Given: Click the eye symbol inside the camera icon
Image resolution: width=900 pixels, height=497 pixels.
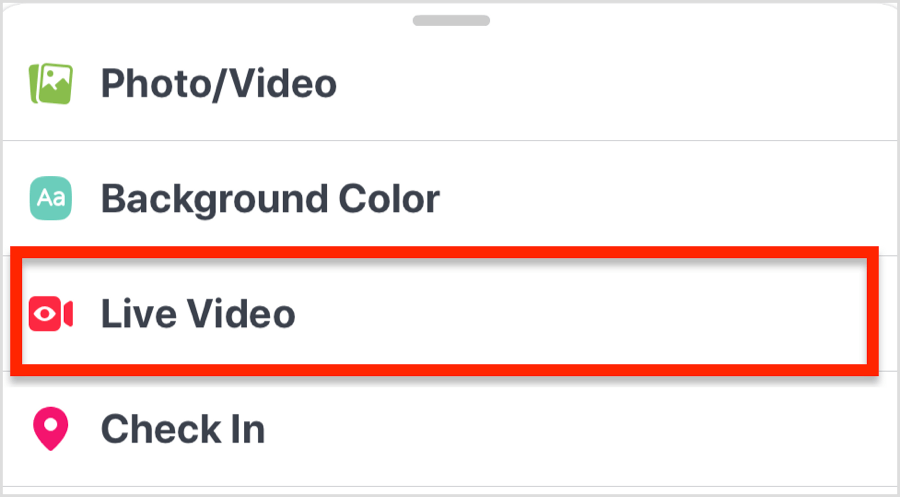Looking at the screenshot, I should point(45,314).
